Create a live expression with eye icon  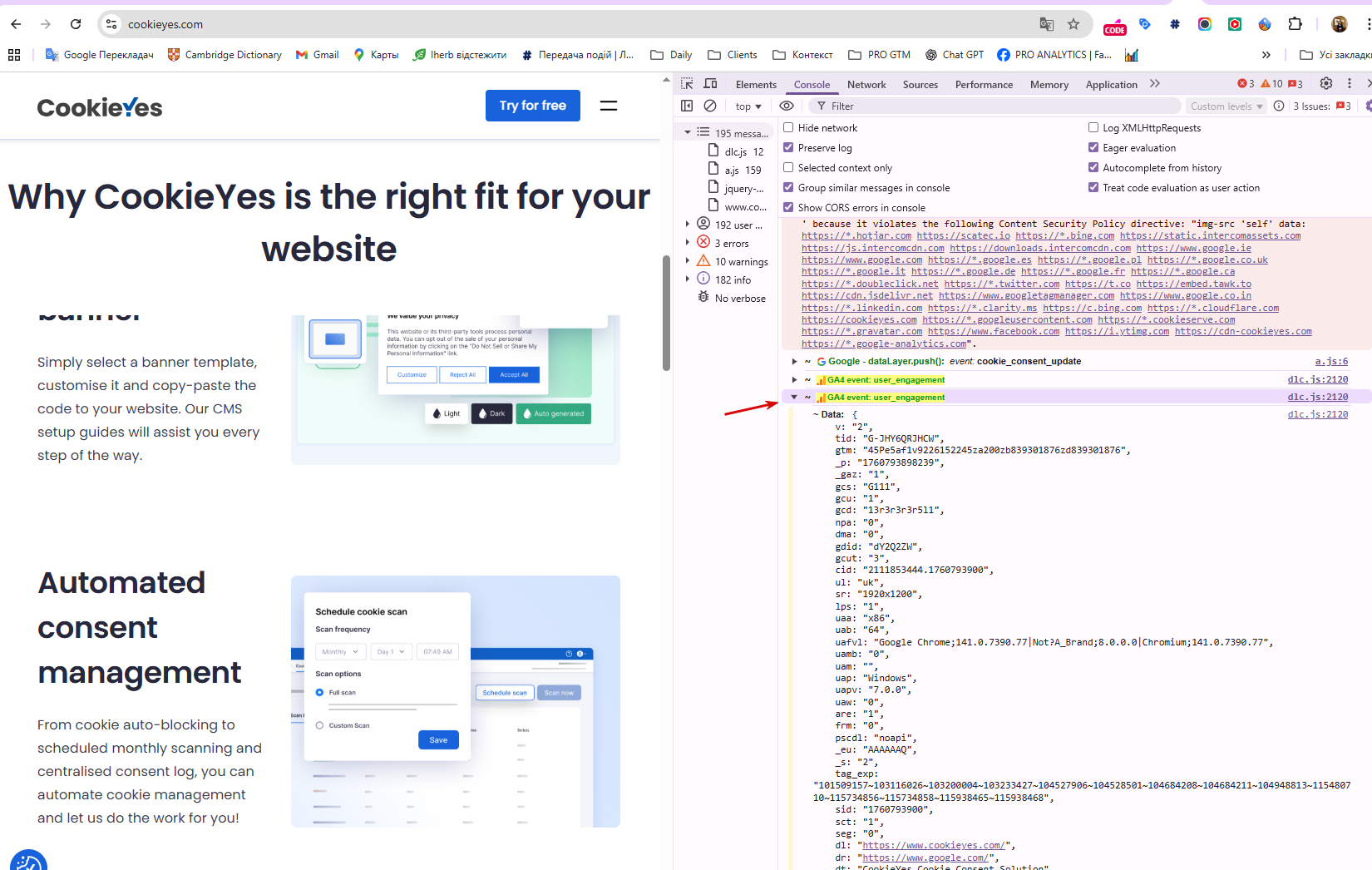coord(787,106)
